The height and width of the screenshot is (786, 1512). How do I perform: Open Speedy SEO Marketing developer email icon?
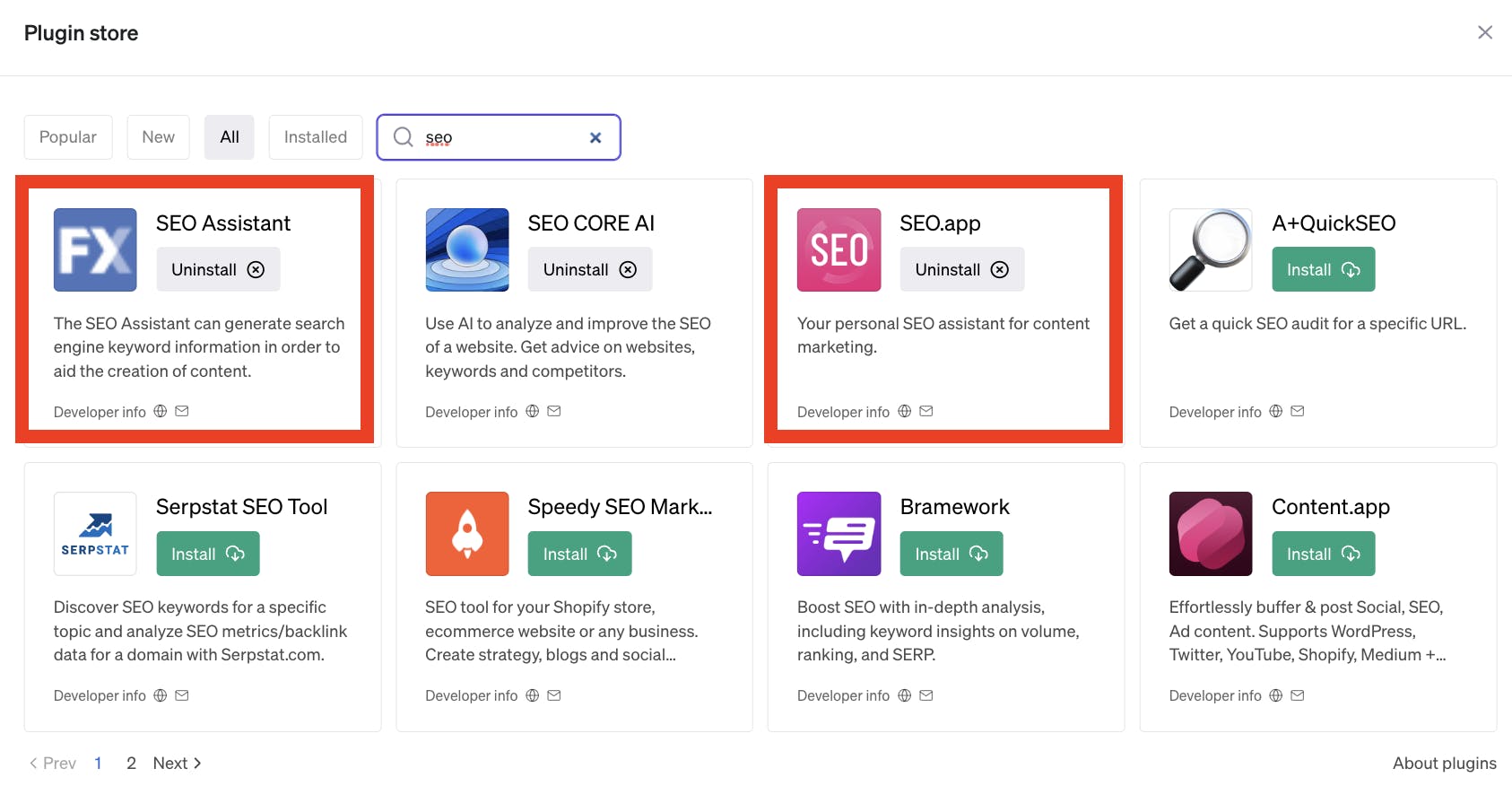click(554, 695)
